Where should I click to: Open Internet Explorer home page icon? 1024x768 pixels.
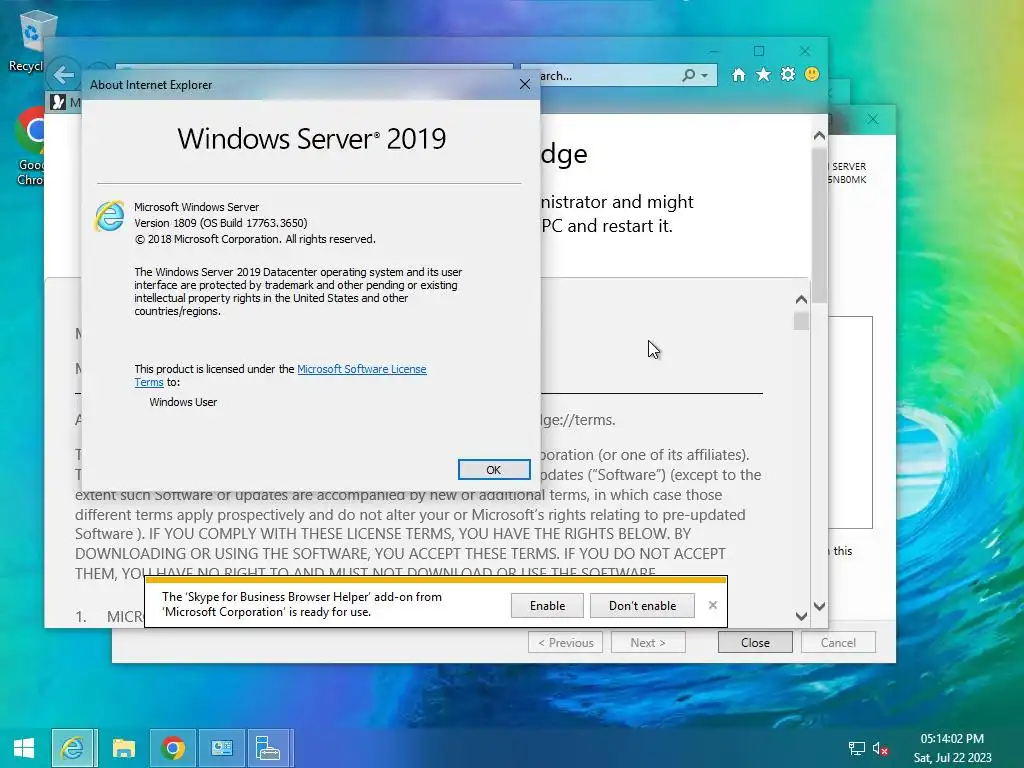pyautogui.click(x=739, y=75)
